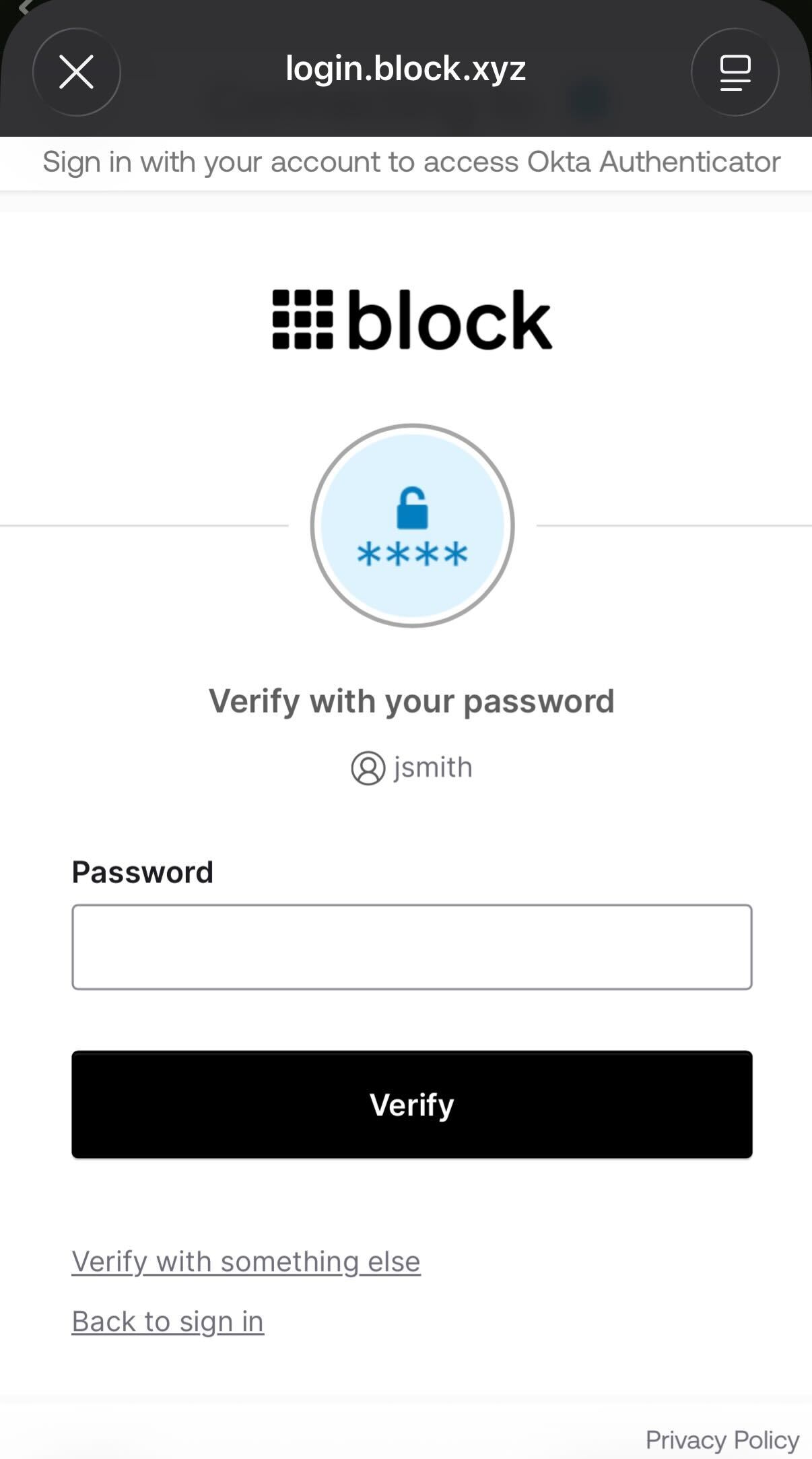
Task: Tap the reader view icon in the top bar
Action: click(x=735, y=72)
